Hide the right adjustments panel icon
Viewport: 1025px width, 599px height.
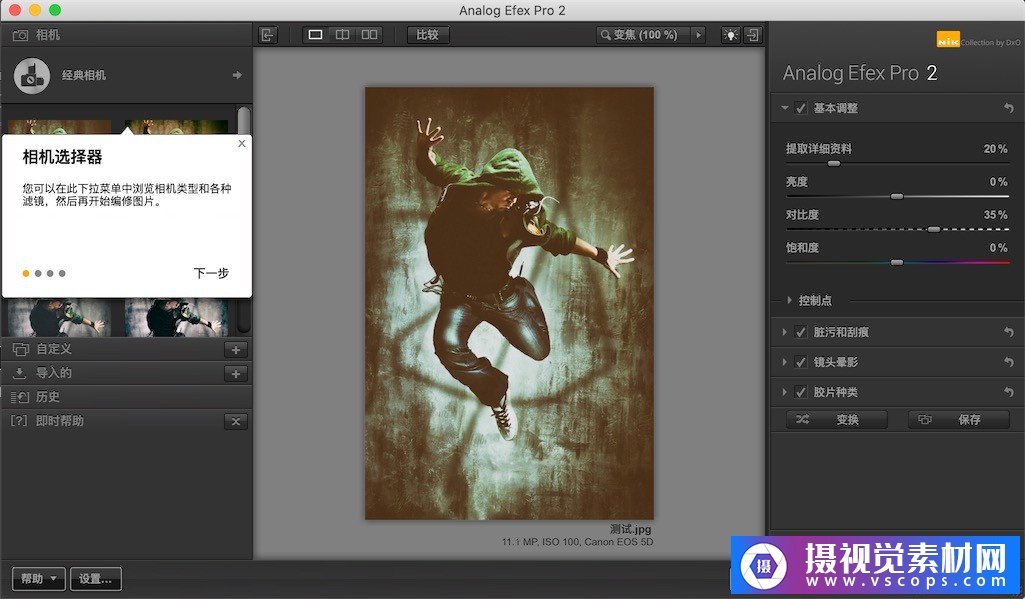752,35
